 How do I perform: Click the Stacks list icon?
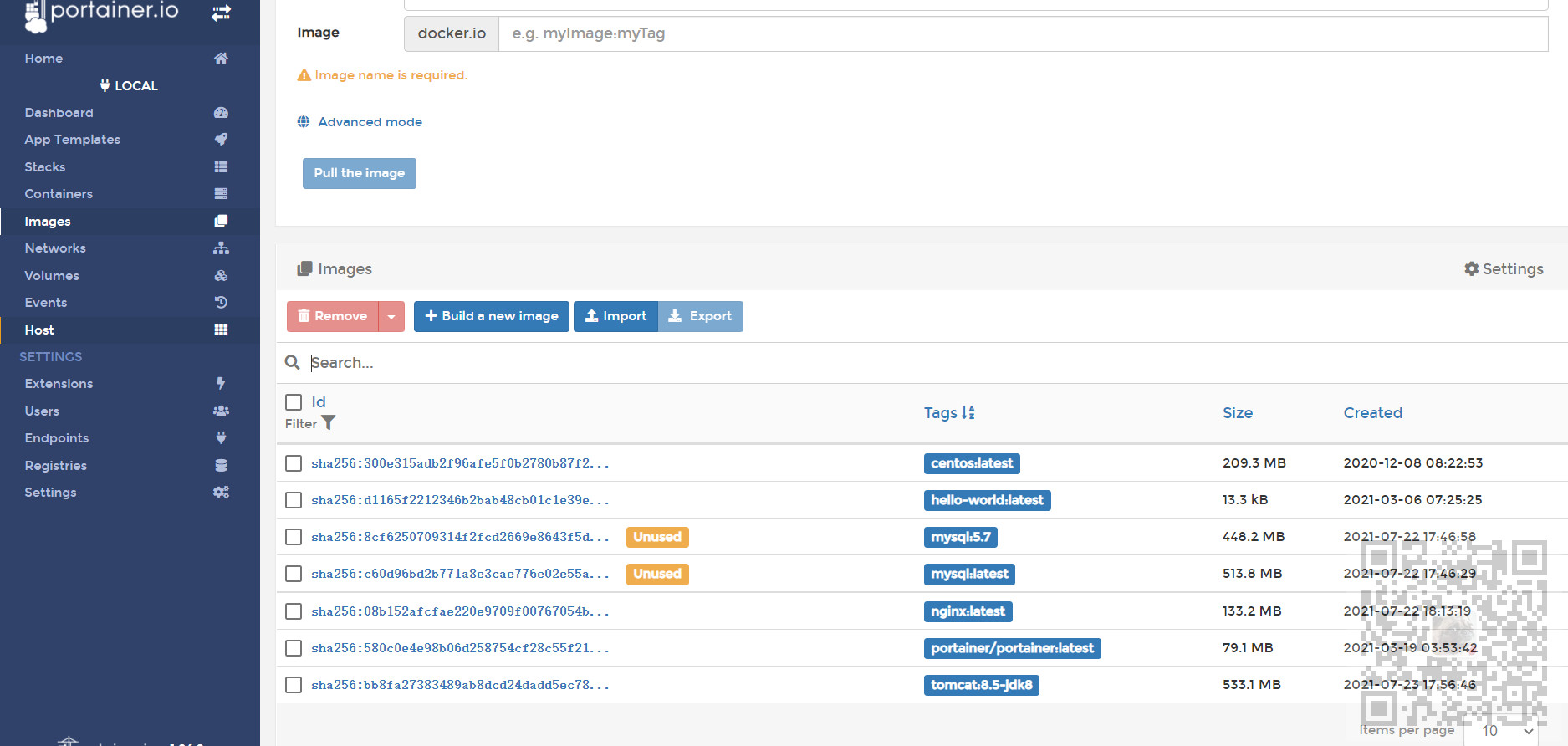221,166
